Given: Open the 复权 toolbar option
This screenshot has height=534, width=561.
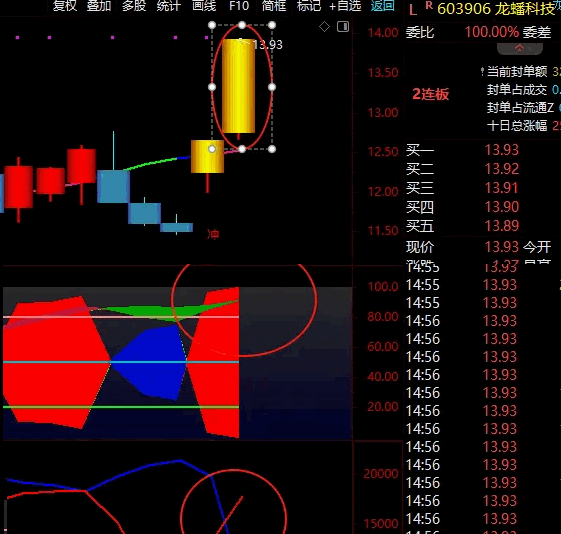Looking at the screenshot, I should pos(65,6).
